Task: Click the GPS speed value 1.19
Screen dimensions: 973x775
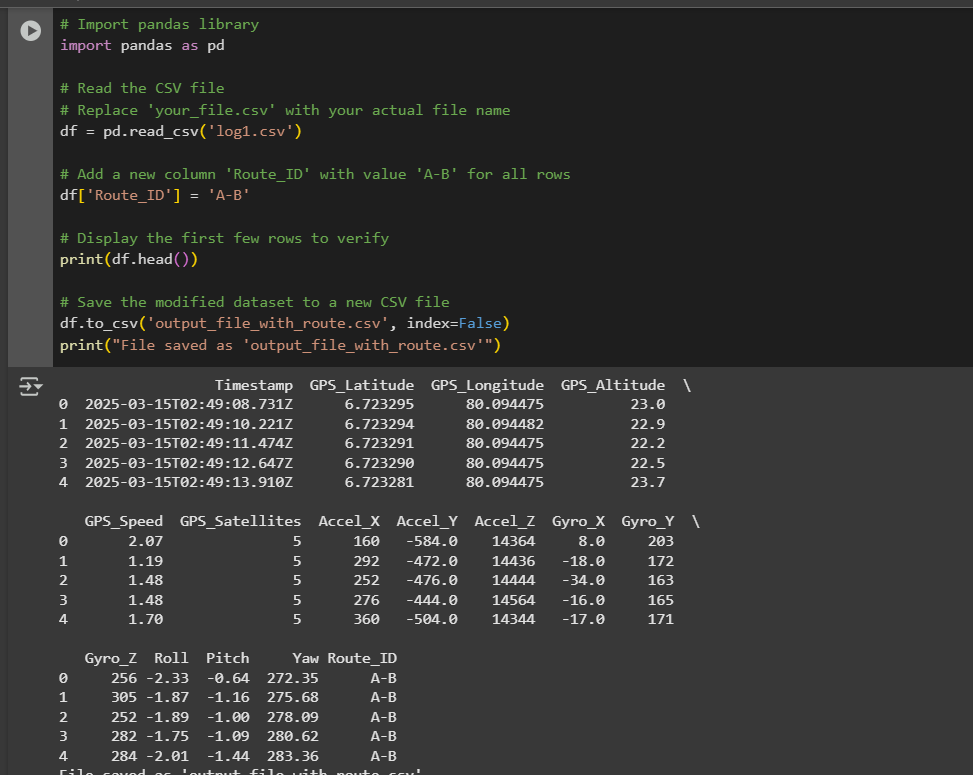Action: pyautogui.click(x=145, y=562)
